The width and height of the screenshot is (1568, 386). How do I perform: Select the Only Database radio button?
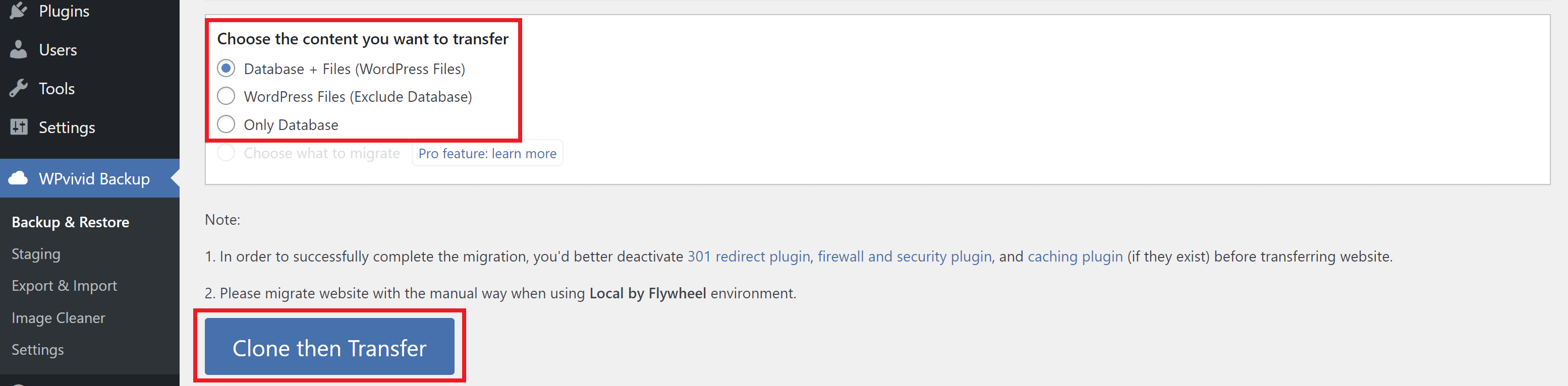coord(226,124)
